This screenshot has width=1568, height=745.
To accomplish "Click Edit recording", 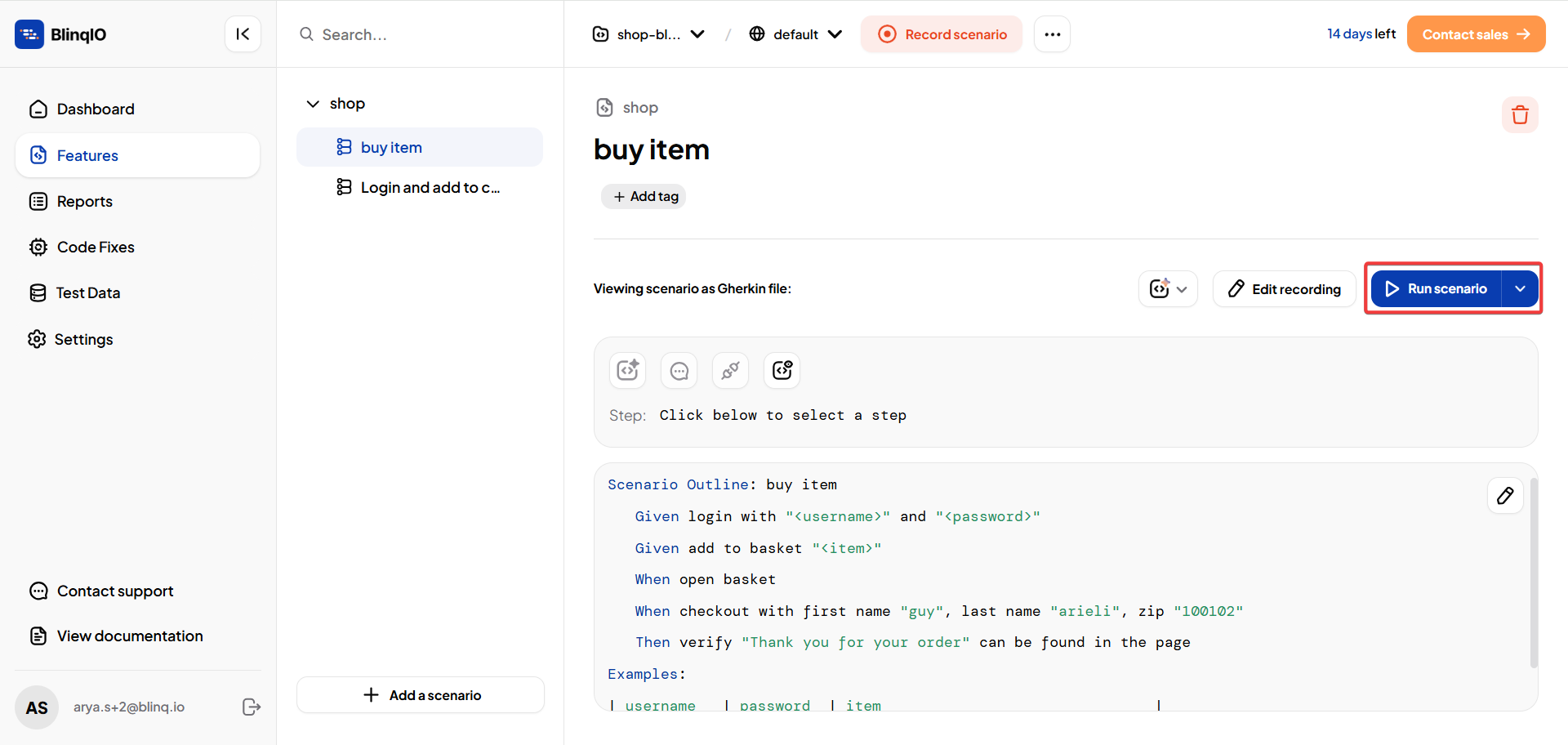I will pyautogui.click(x=1285, y=289).
